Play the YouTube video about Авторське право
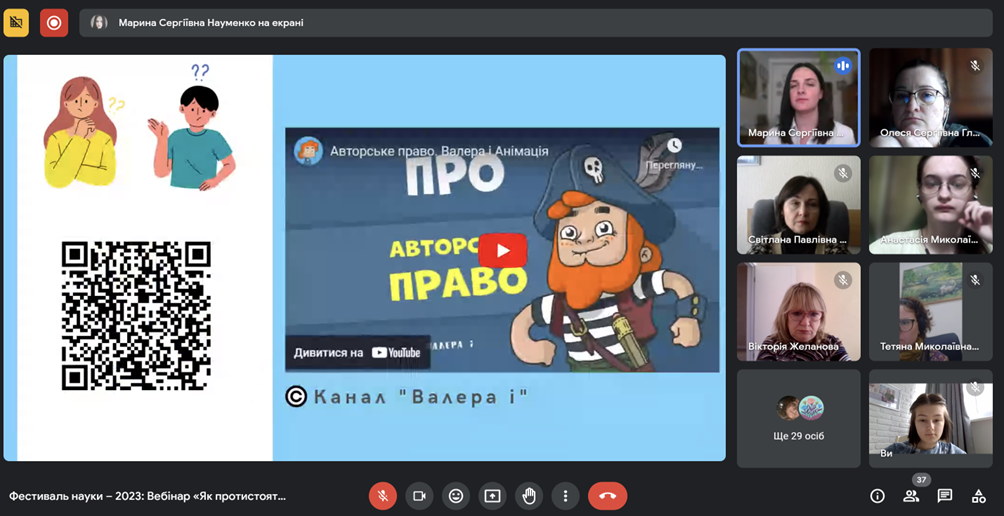The image size is (1004, 516). [x=502, y=250]
